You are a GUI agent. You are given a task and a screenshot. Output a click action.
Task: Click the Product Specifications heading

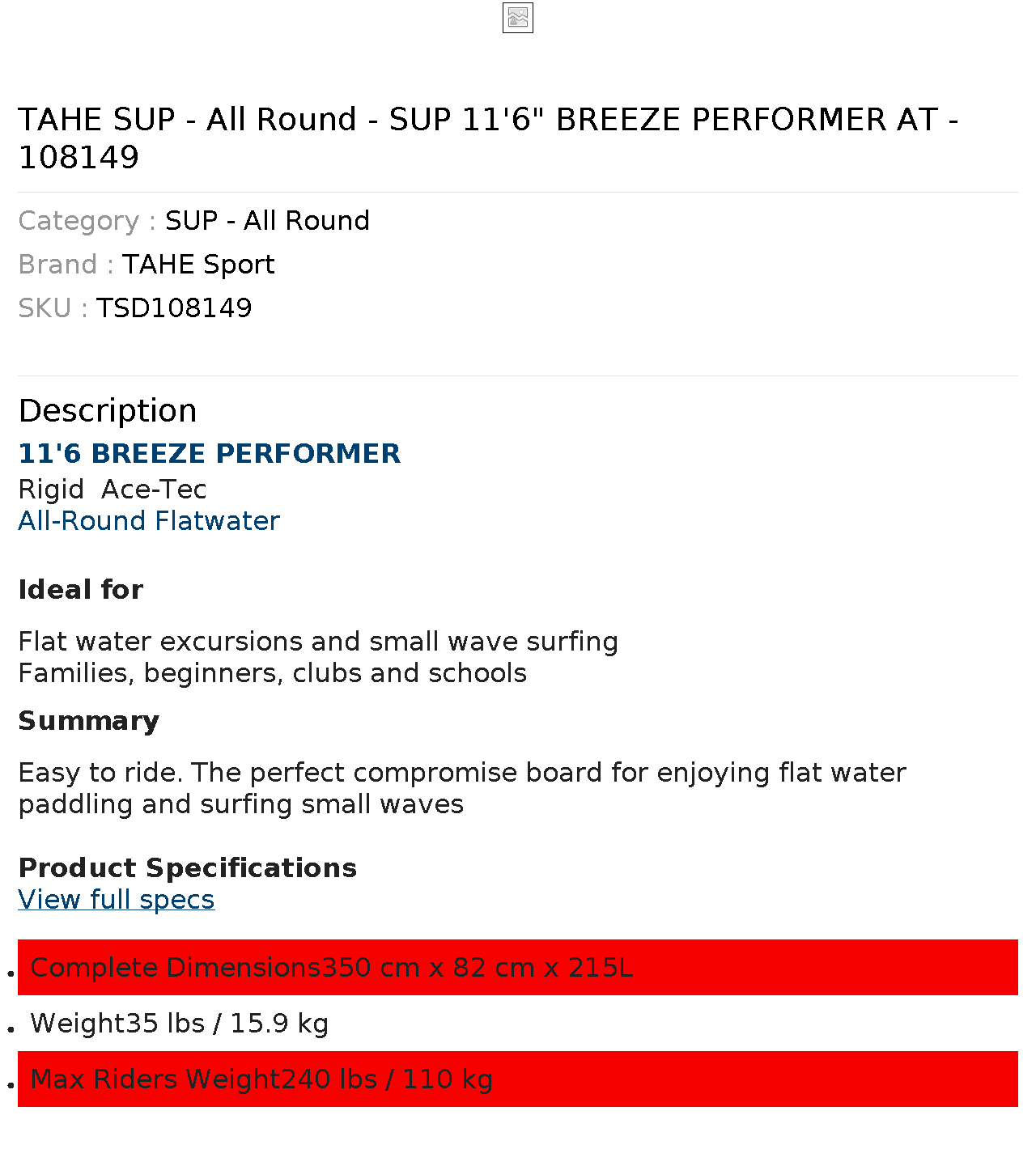(x=188, y=868)
